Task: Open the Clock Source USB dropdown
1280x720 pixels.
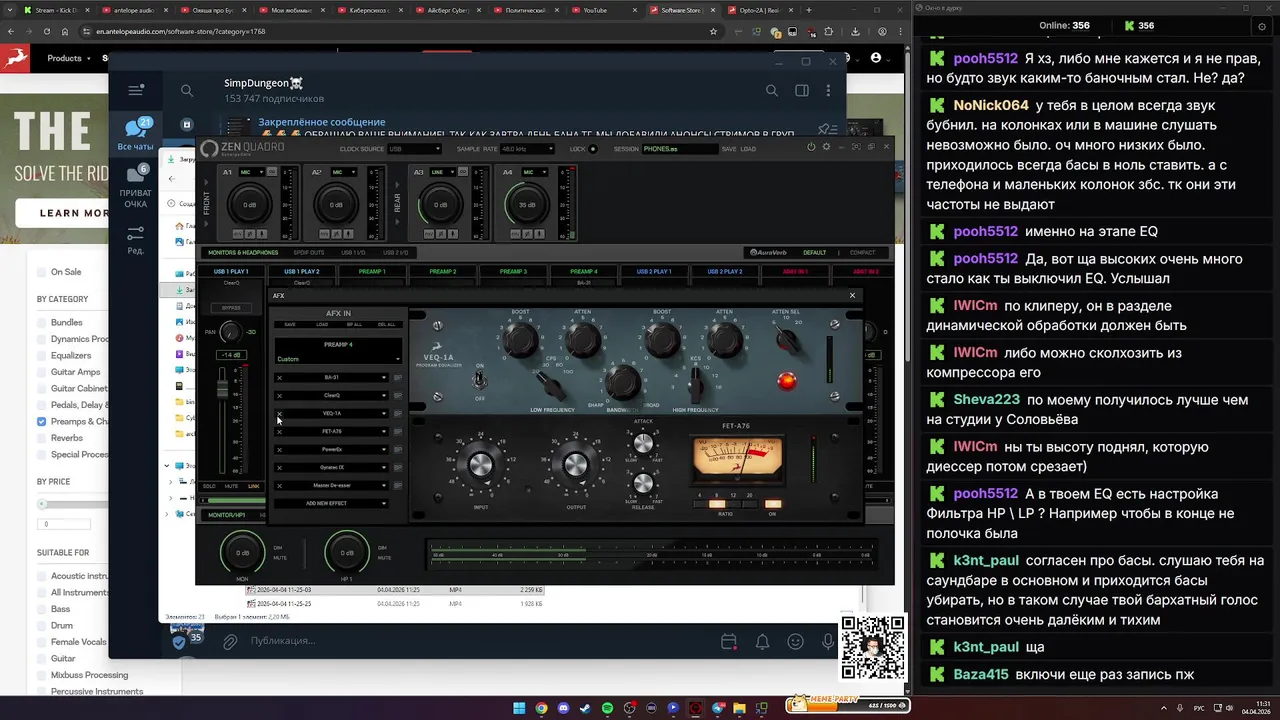Action: pyautogui.click(x=414, y=149)
